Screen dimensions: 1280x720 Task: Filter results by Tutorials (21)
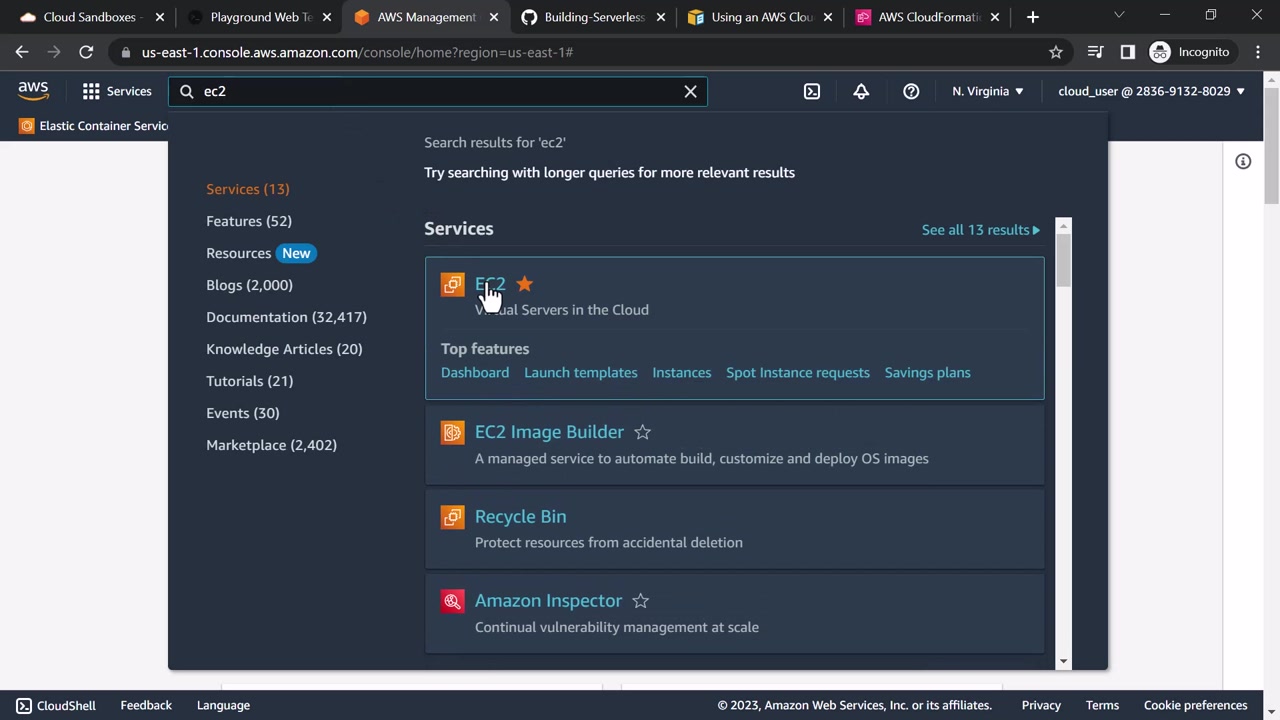click(x=250, y=381)
